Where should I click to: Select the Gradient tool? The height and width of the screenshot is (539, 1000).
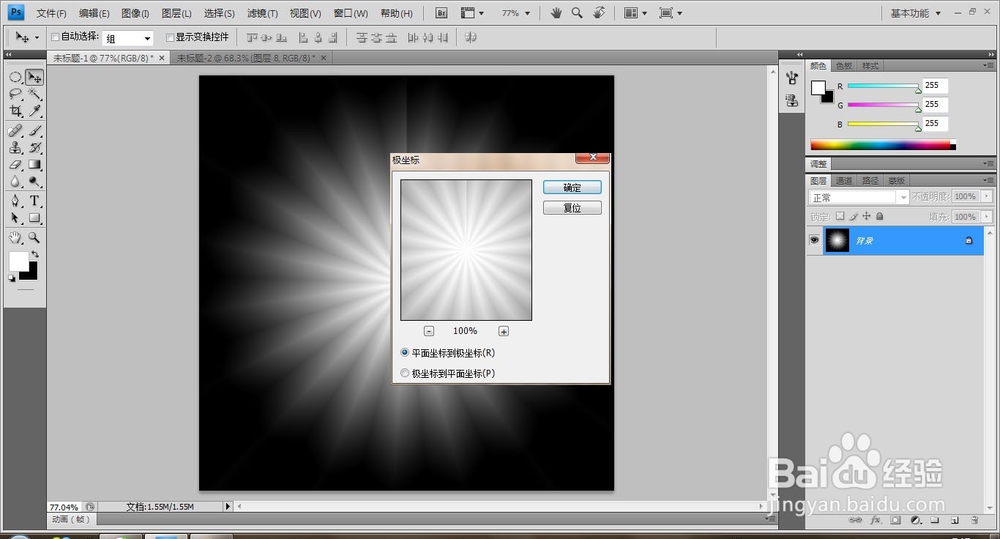[34, 165]
